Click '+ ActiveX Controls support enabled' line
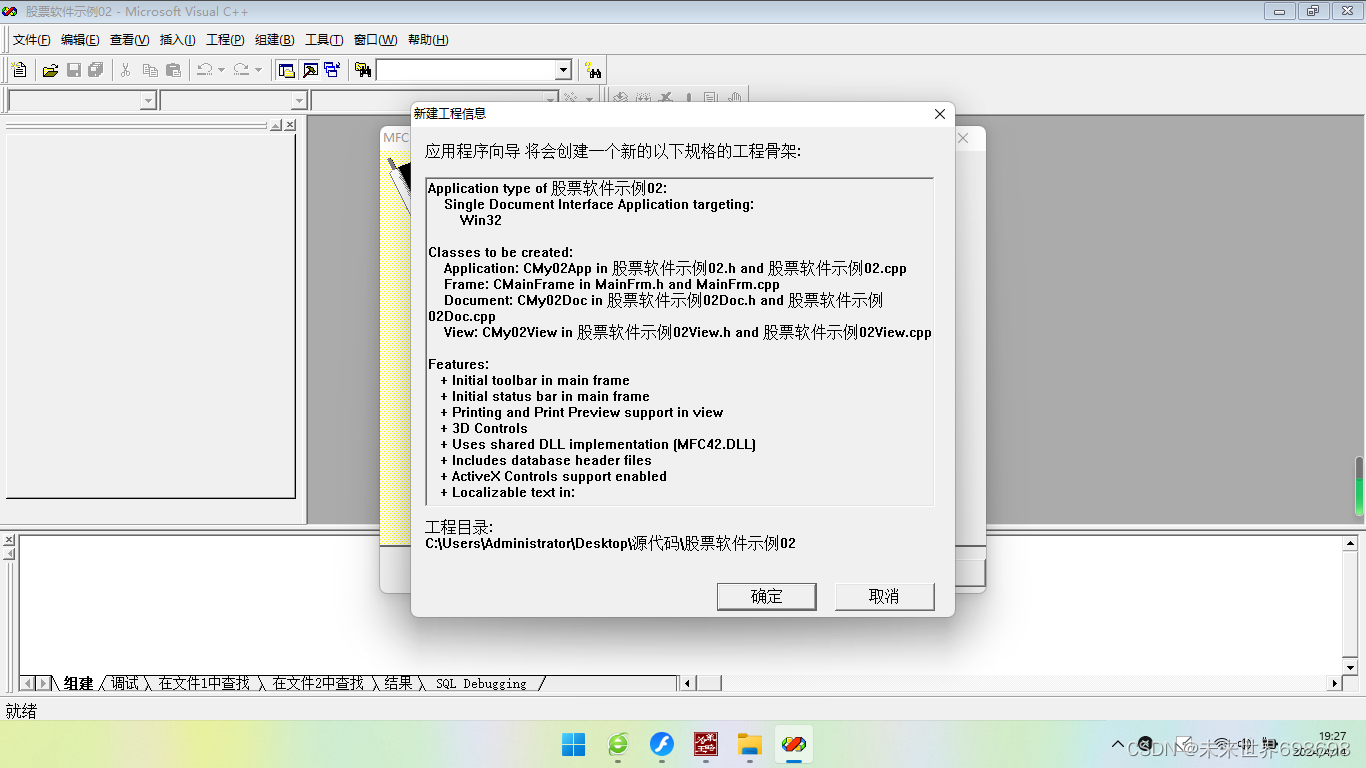1366x768 pixels. coord(553,476)
